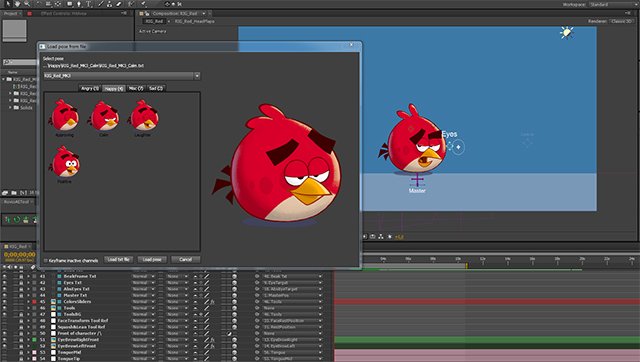
Task: Click the fx switch on ColorsSliders layer
Action: pyautogui.click(x=212, y=302)
